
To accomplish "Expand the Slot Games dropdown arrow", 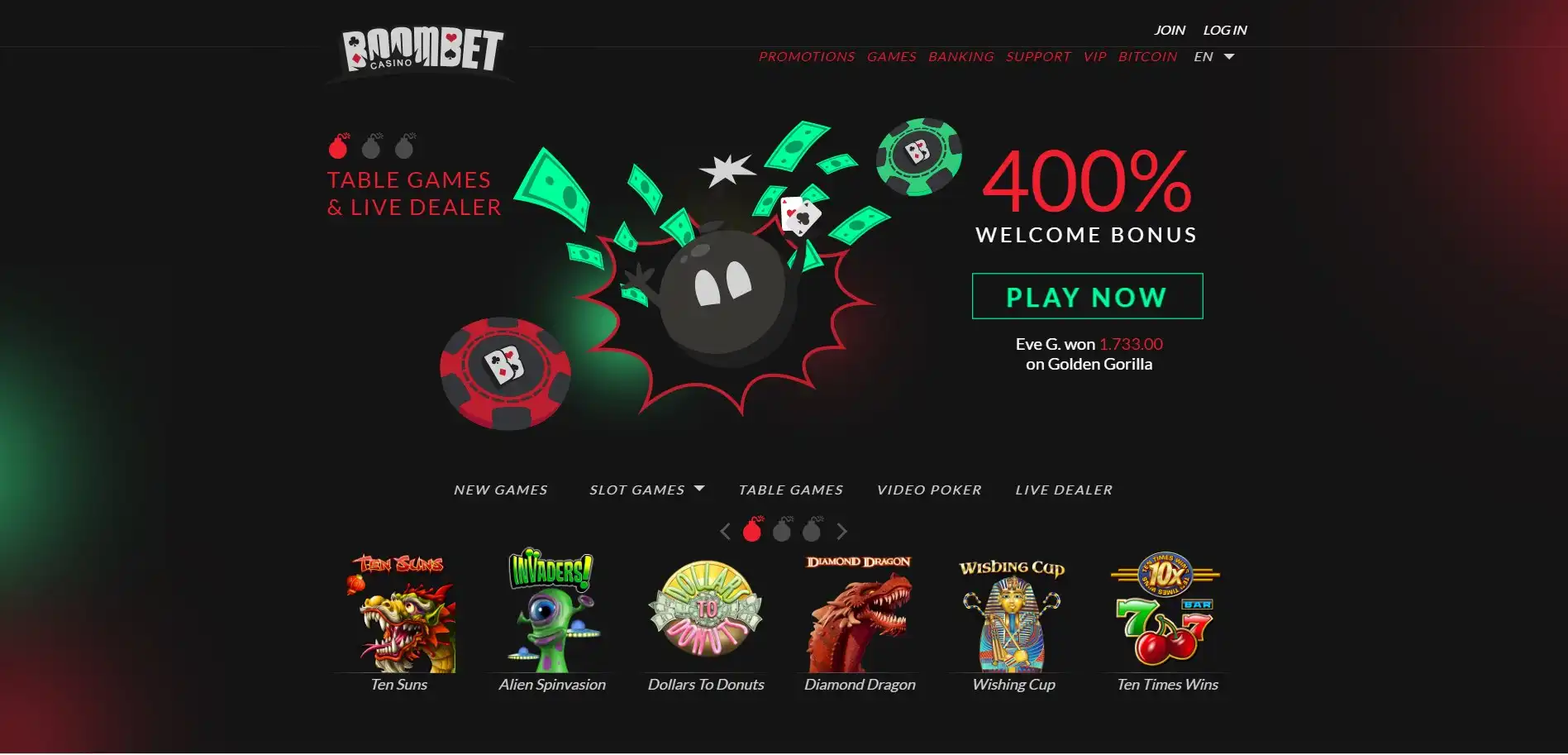I will click(699, 489).
